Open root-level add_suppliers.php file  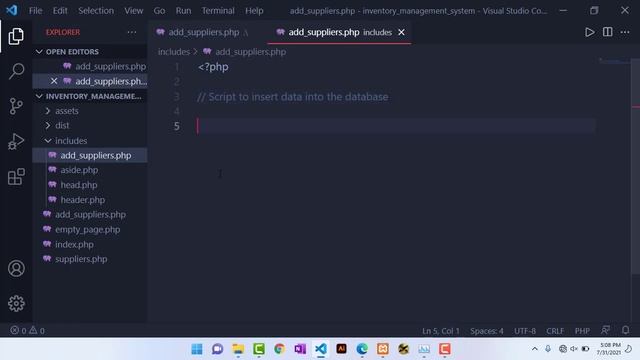[90, 214]
